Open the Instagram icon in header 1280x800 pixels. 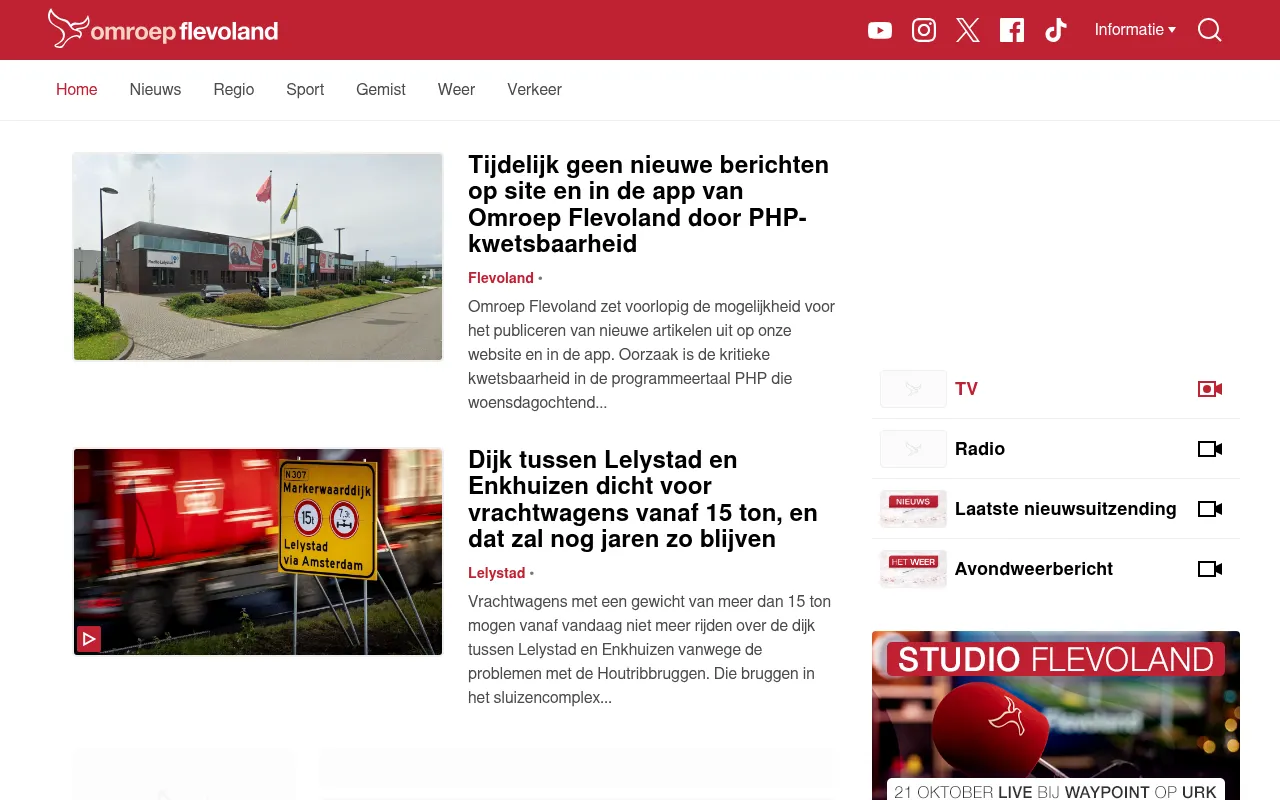point(924,30)
